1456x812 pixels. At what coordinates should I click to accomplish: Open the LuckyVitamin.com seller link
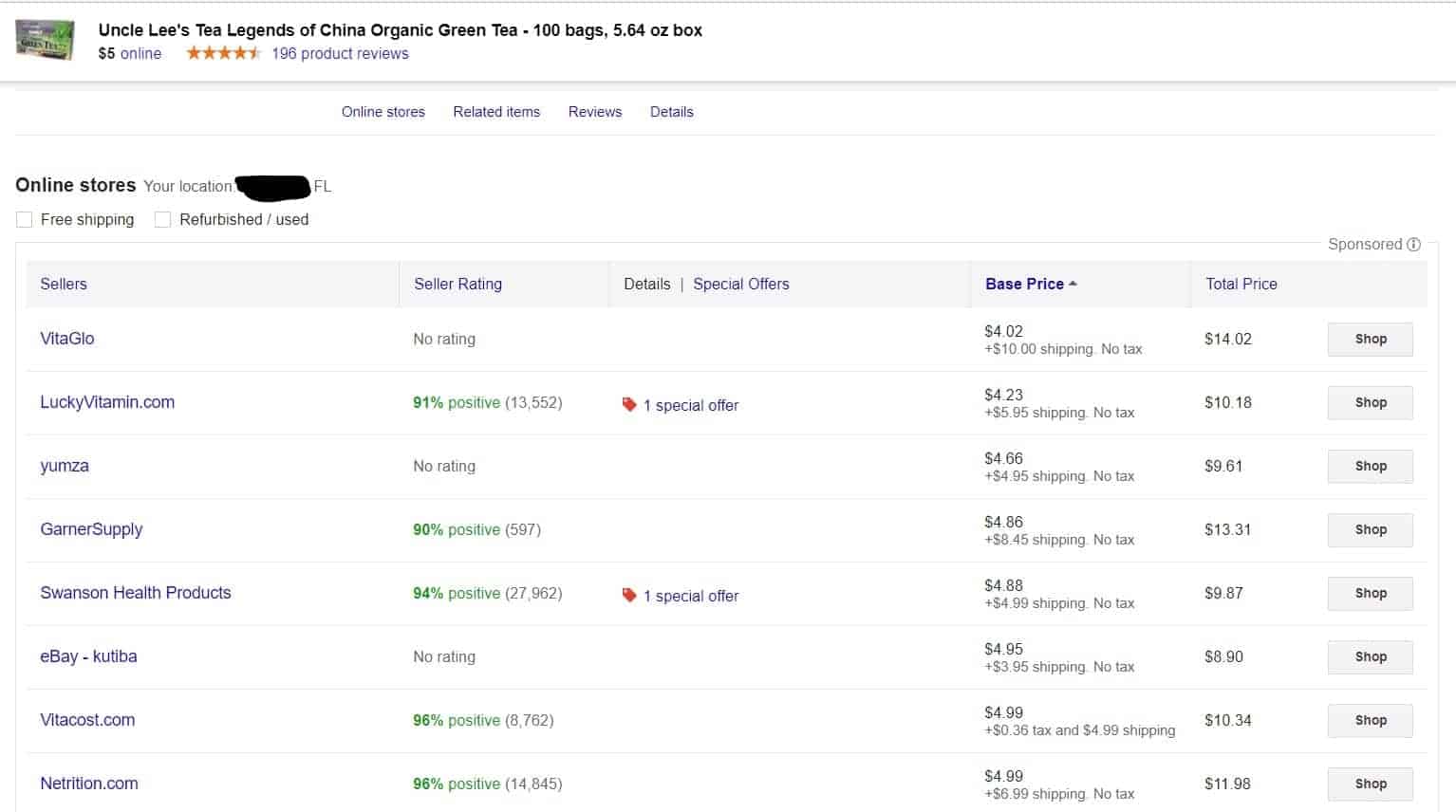pyautogui.click(x=107, y=402)
